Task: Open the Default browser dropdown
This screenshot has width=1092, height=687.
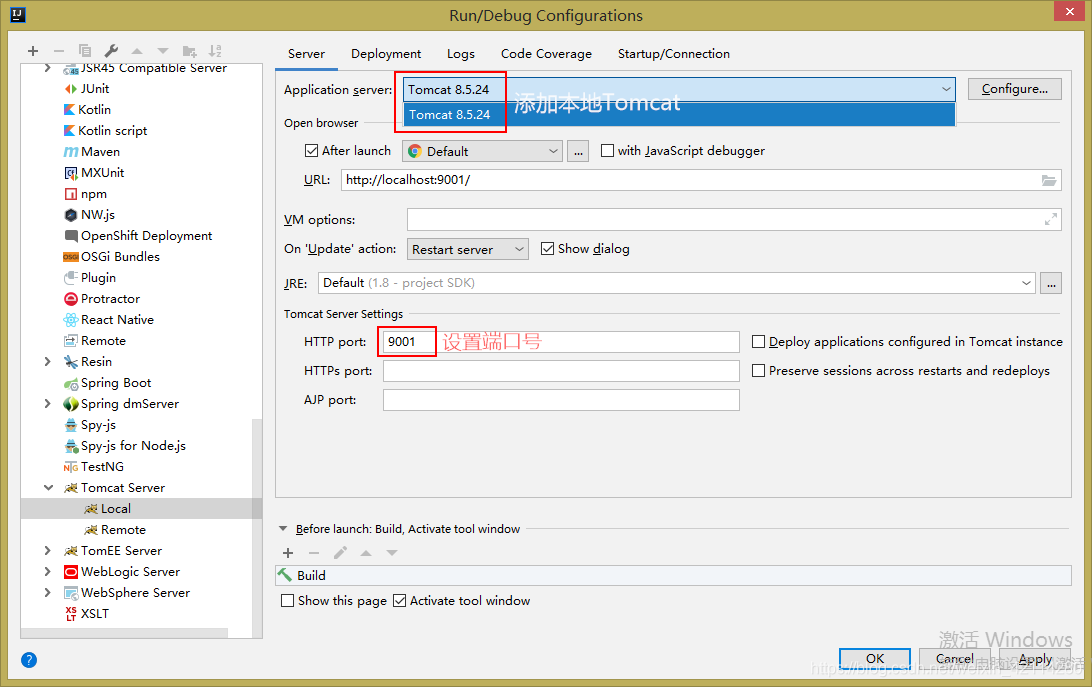Action: pos(482,151)
